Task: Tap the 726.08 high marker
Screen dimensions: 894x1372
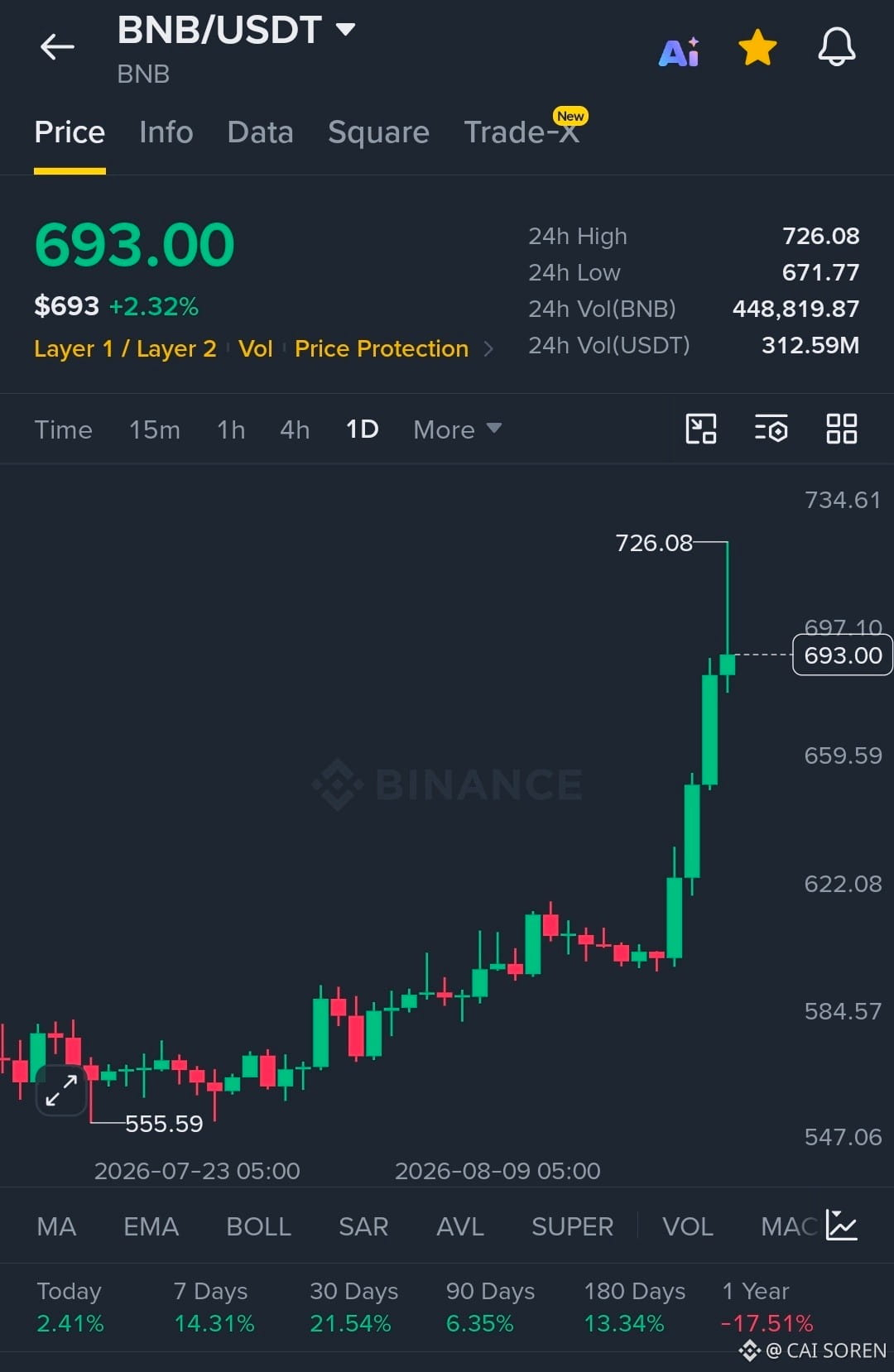Action: (654, 543)
